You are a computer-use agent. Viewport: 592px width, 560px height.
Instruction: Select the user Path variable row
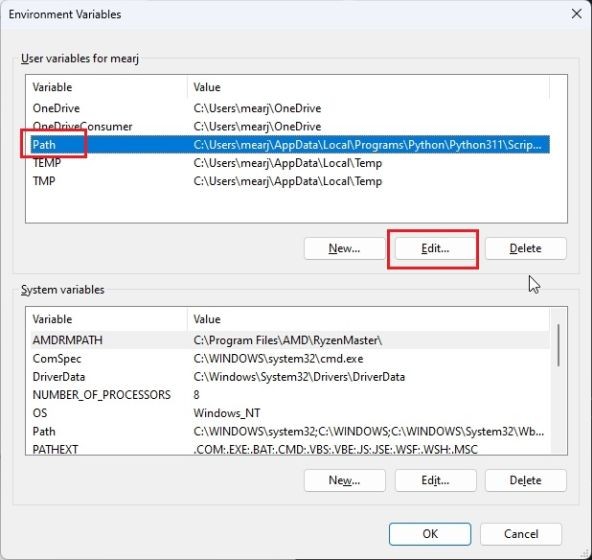(x=290, y=145)
